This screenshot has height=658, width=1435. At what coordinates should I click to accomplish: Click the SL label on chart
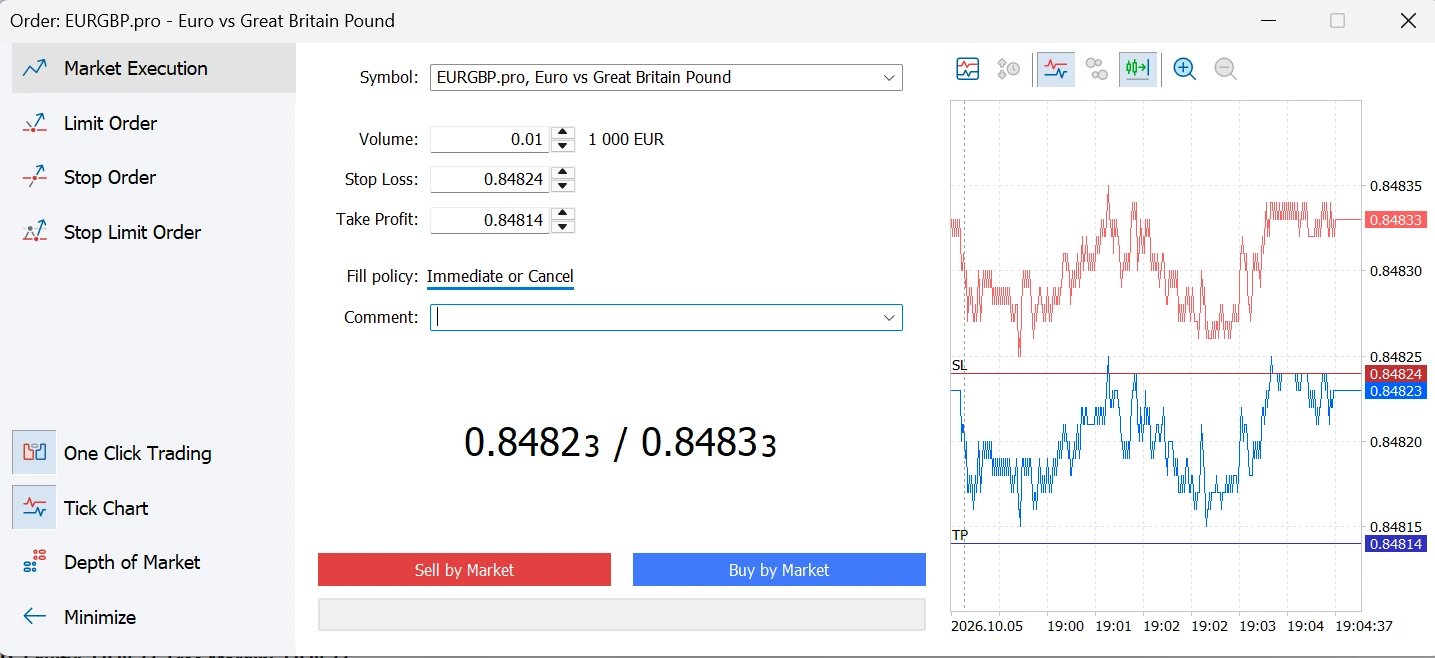pyautogui.click(x=959, y=366)
